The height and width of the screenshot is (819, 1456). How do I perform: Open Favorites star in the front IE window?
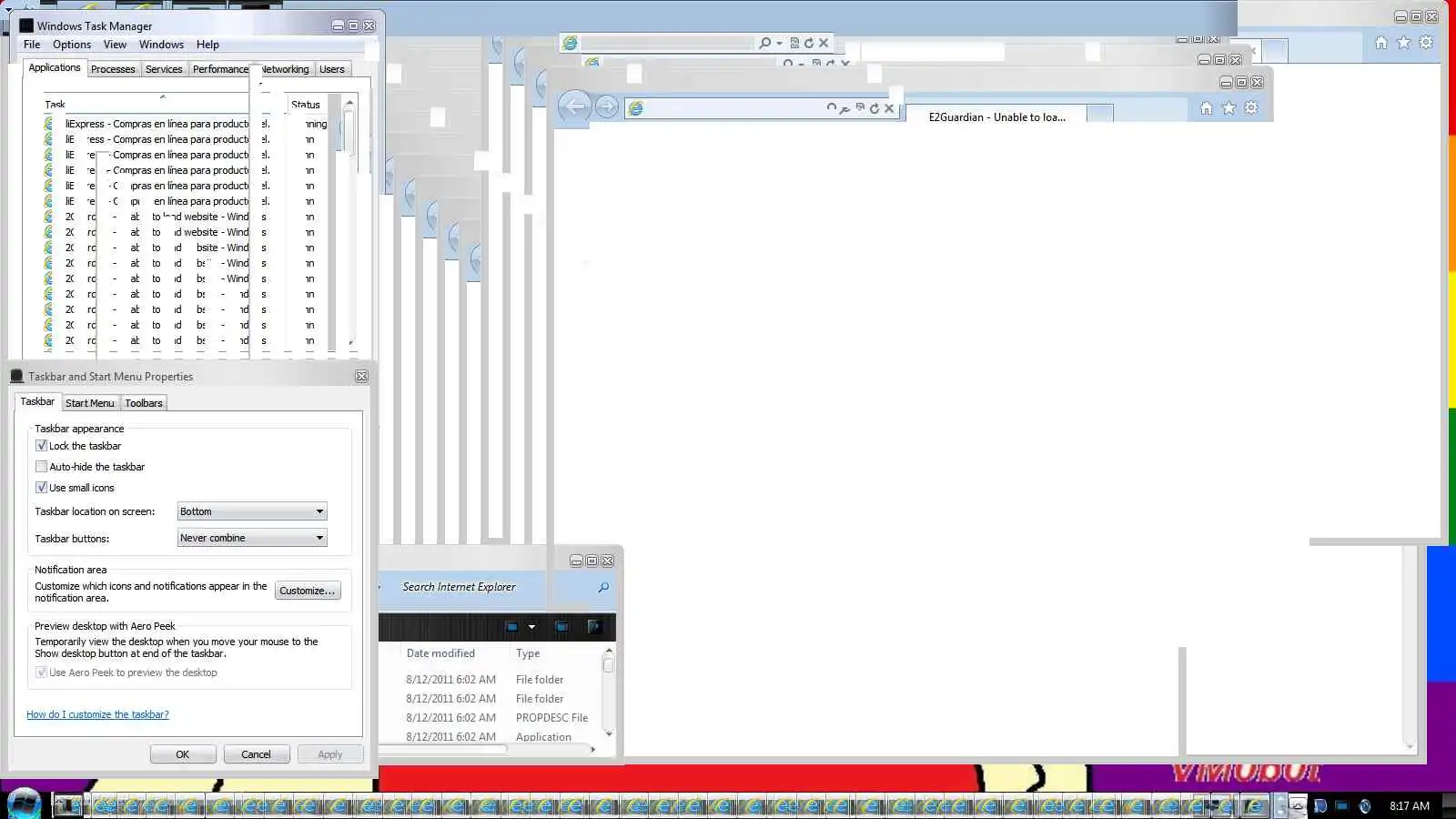1228,108
